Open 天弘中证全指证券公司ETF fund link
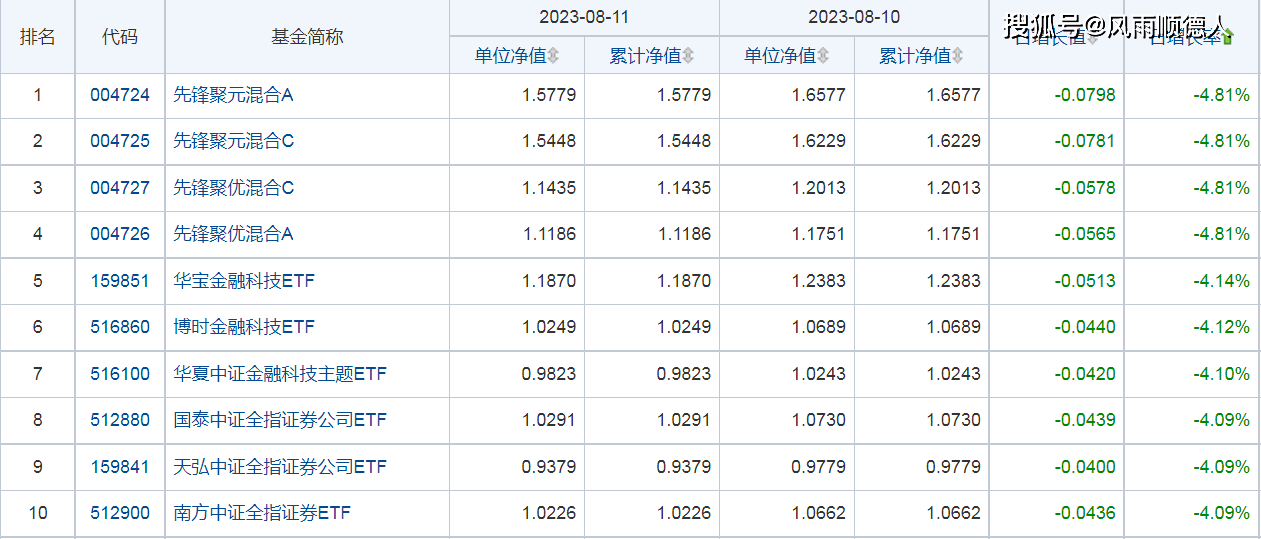The width and height of the screenshot is (1261, 539). [x=280, y=467]
